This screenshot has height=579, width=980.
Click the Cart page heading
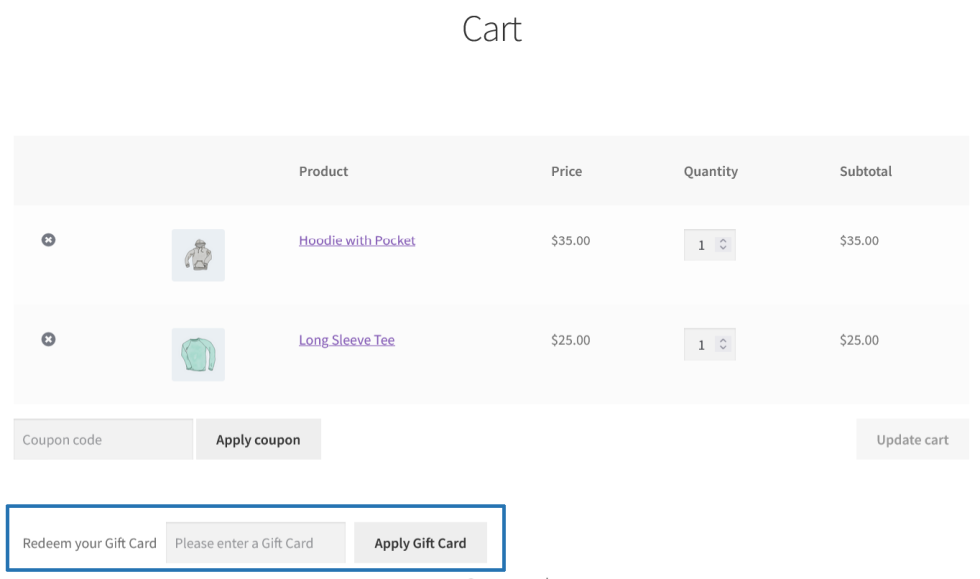tap(492, 30)
